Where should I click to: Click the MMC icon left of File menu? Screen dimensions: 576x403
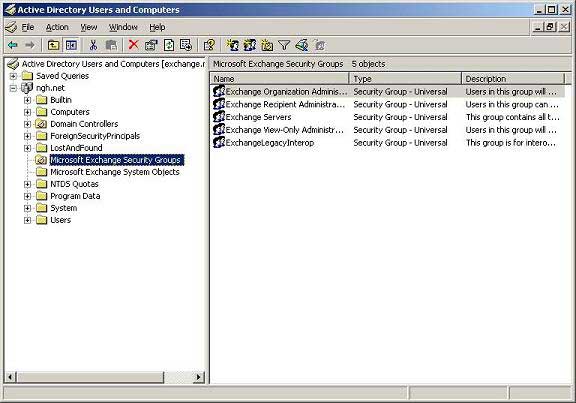11,27
